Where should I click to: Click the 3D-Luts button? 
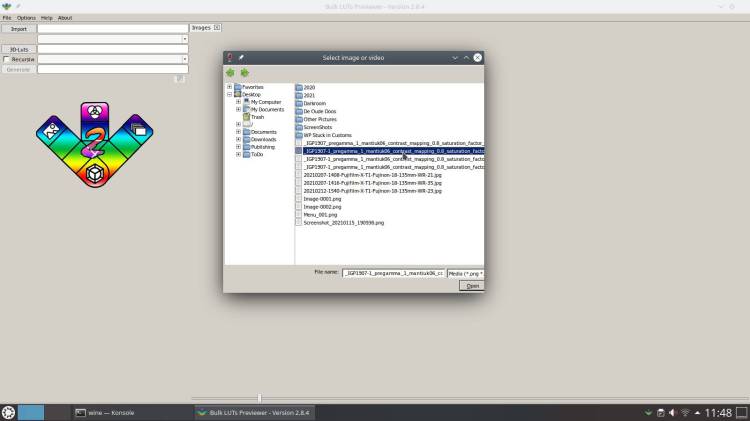coord(19,49)
